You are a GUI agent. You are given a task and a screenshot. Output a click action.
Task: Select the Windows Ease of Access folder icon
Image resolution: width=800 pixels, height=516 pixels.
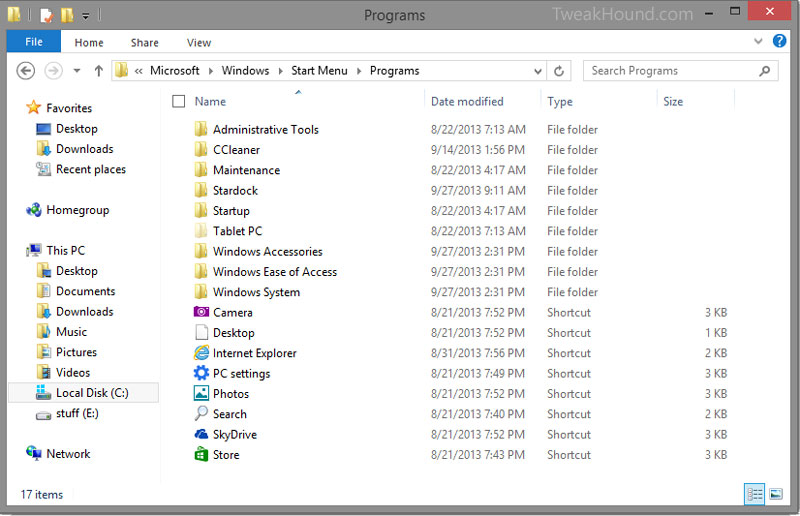(x=201, y=272)
